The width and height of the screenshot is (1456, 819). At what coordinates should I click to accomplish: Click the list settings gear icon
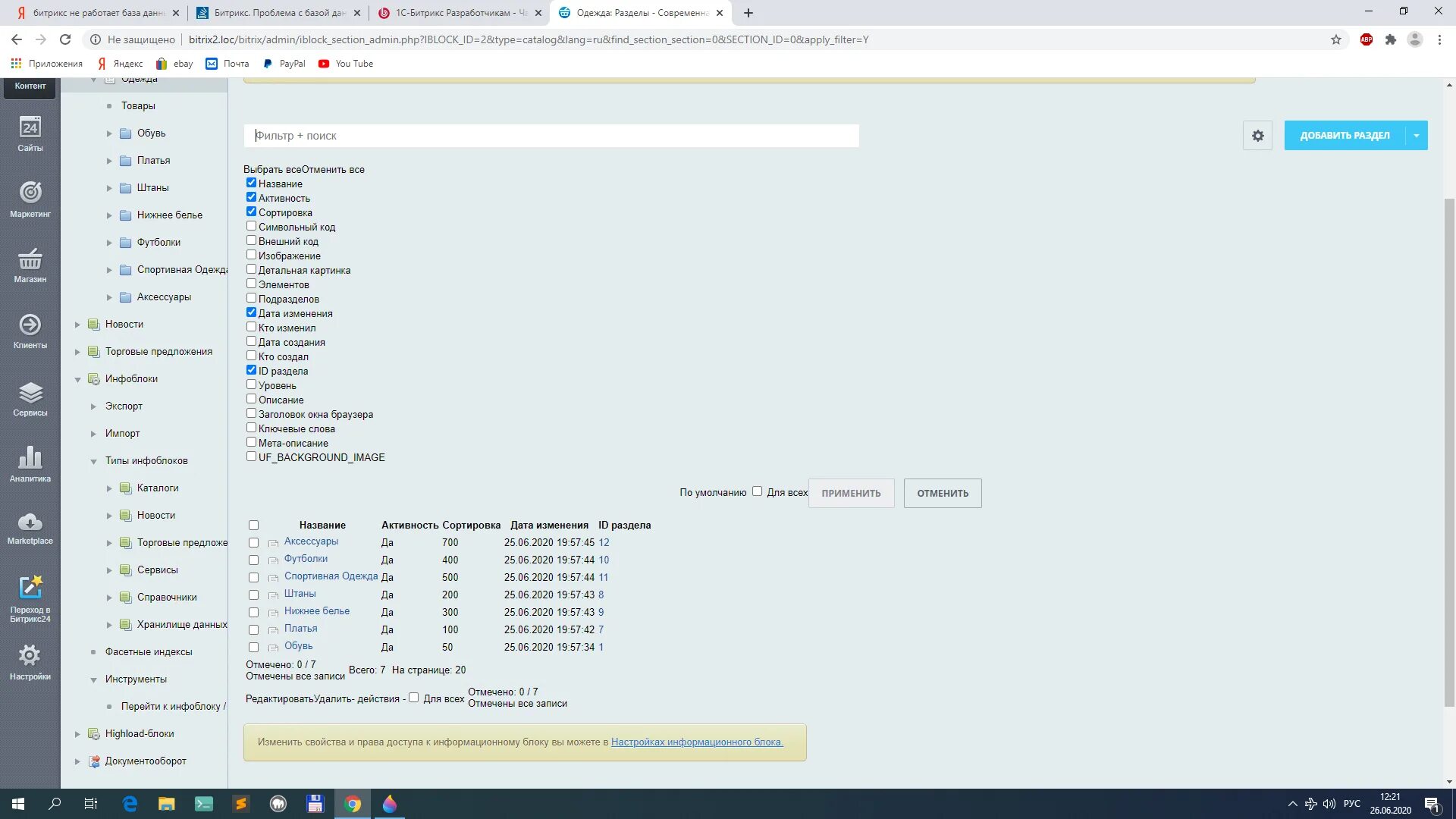pos(1257,136)
